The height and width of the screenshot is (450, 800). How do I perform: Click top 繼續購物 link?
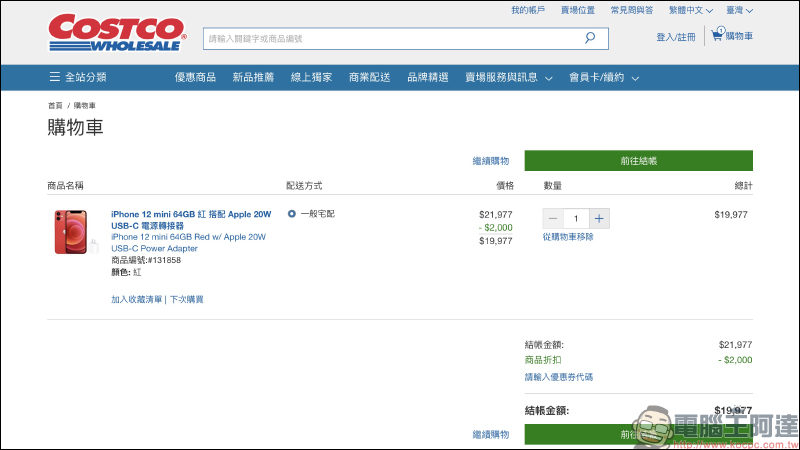coord(491,161)
